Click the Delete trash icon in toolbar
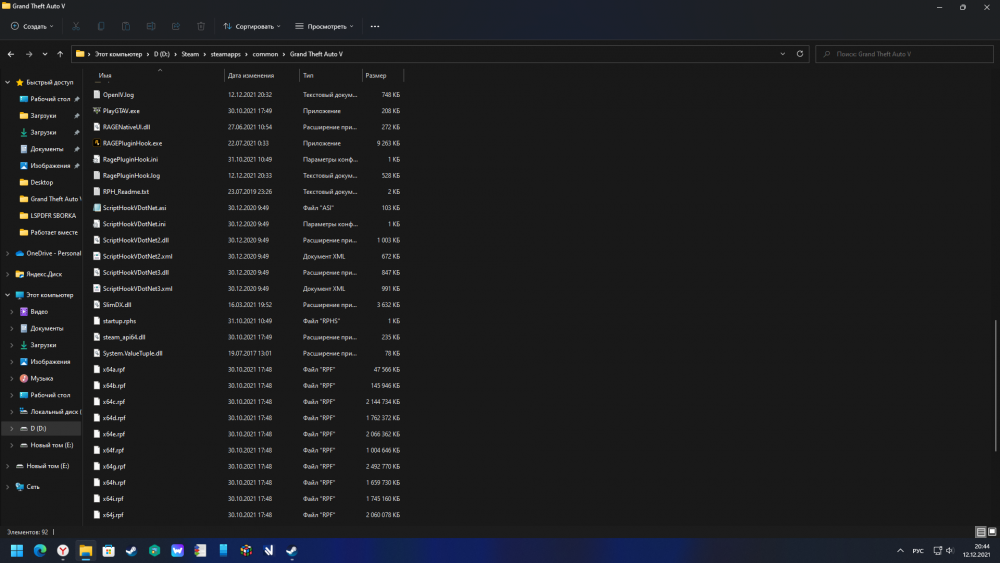Image resolution: width=1000 pixels, height=563 pixels. pos(201,26)
